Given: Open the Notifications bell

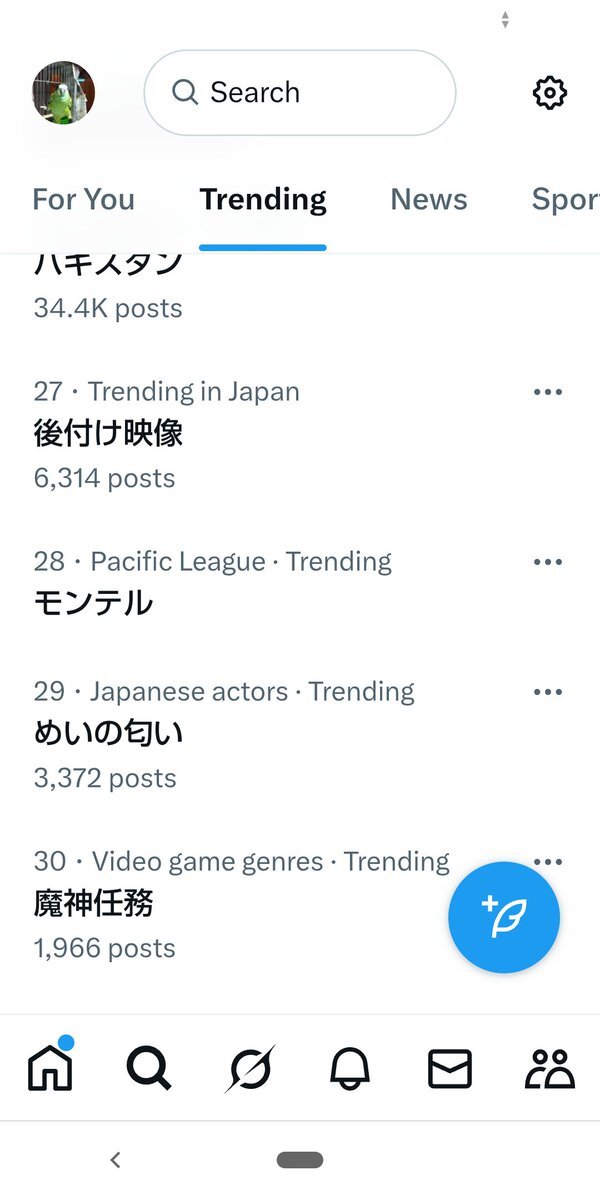Looking at the screenshot, I should pos(349,1068).
